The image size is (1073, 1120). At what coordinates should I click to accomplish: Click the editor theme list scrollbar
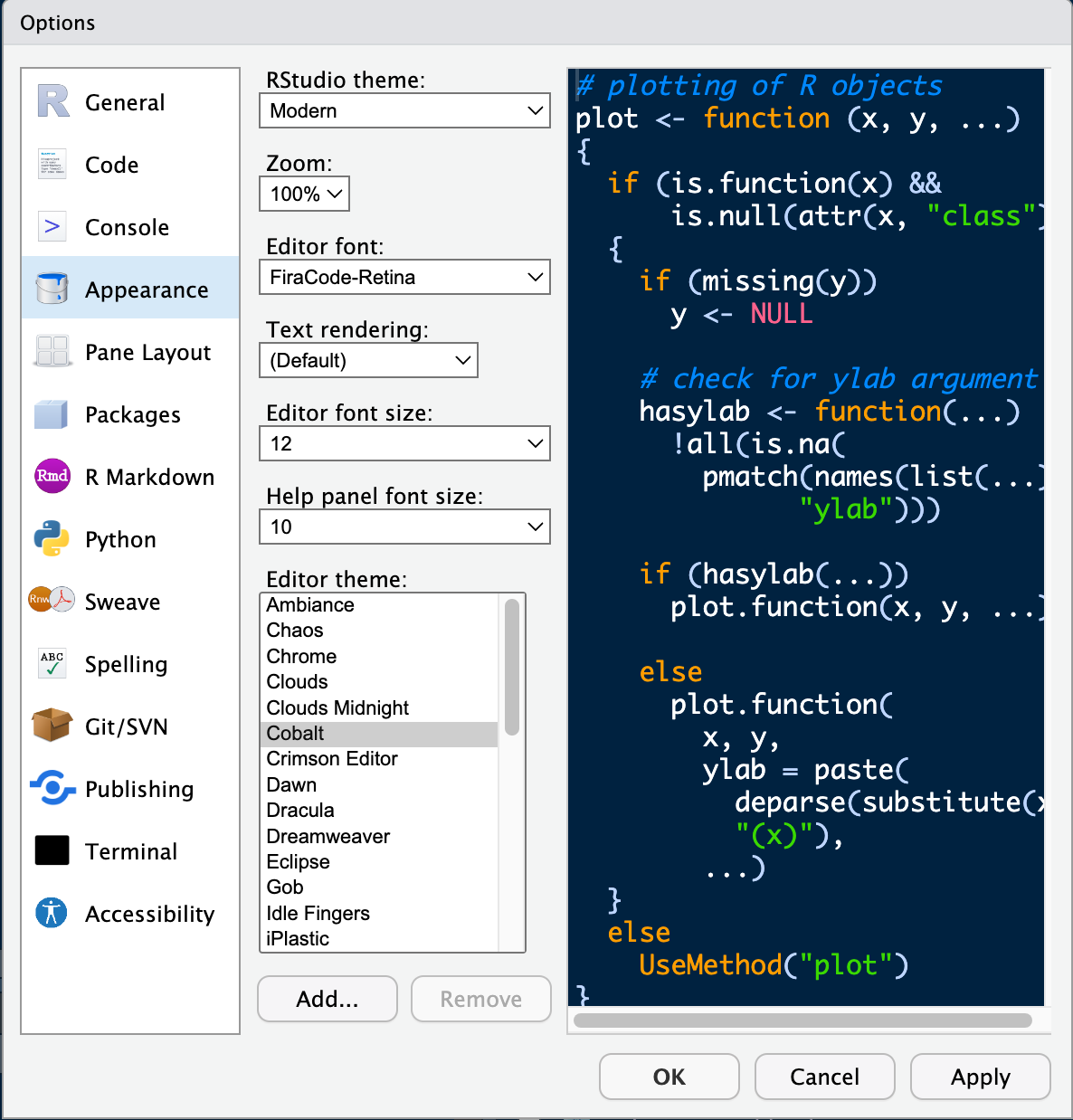pos(512,667)
